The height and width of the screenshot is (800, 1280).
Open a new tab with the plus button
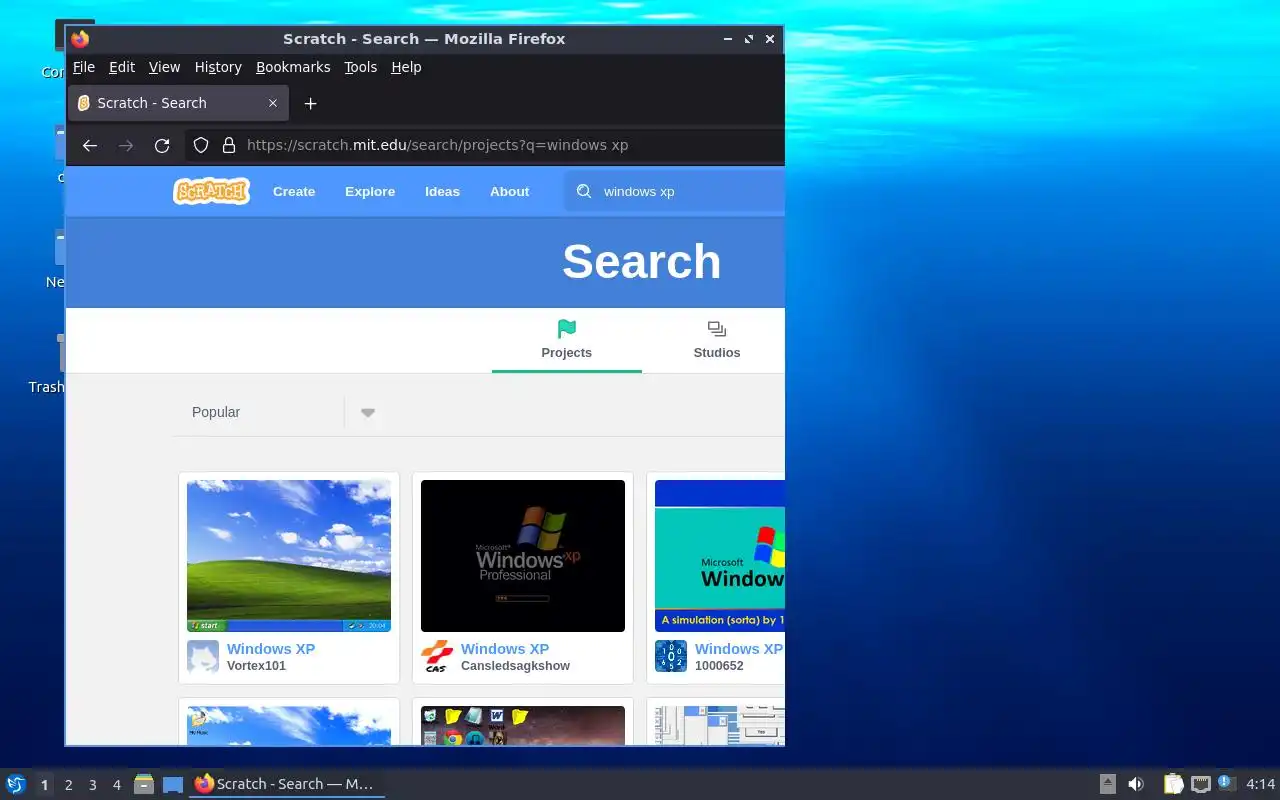point(310,103)
